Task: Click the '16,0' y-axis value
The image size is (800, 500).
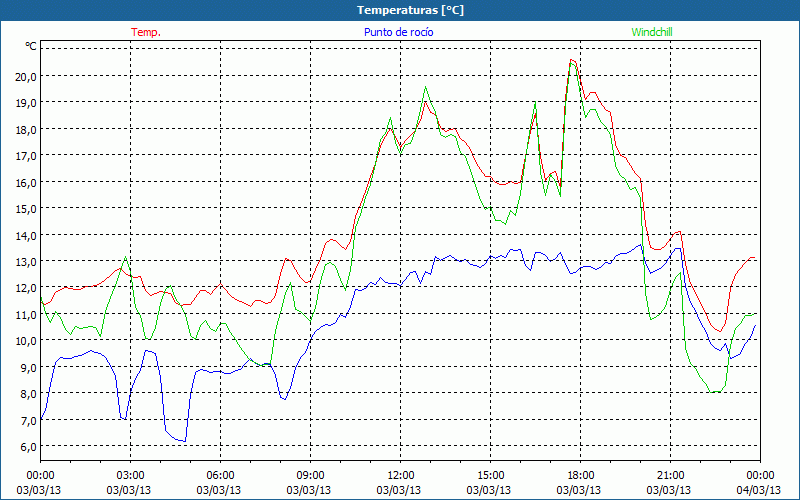Action: [26, 183]
